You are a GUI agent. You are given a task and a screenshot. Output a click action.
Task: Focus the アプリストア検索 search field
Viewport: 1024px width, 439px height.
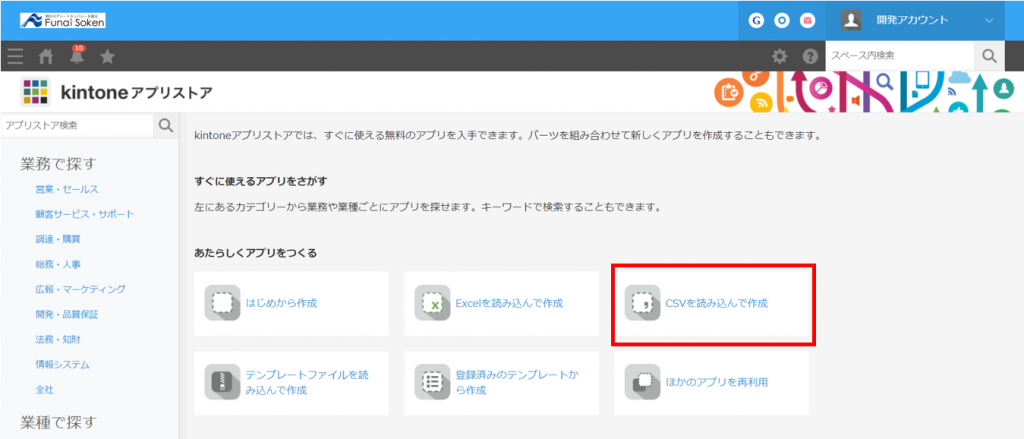coord(76,125)
